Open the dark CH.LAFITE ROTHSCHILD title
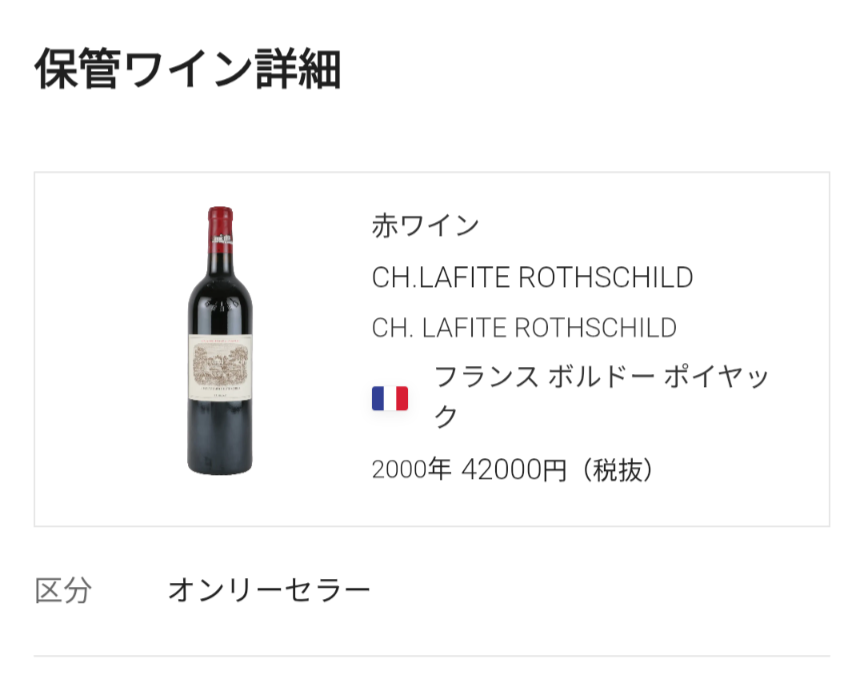The width and height of the screenshot is (864, 674). click(x=532, y=277)
